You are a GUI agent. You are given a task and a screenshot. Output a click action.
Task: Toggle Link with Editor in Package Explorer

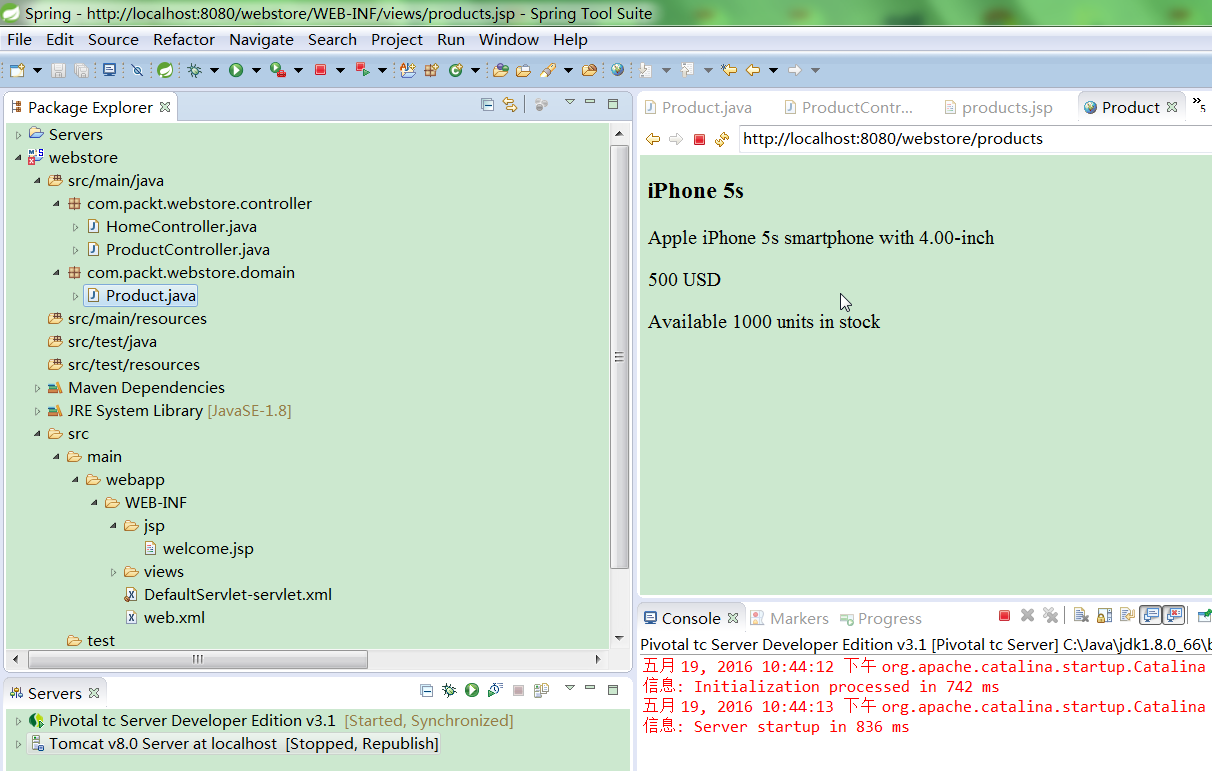[x=510, y=104]
